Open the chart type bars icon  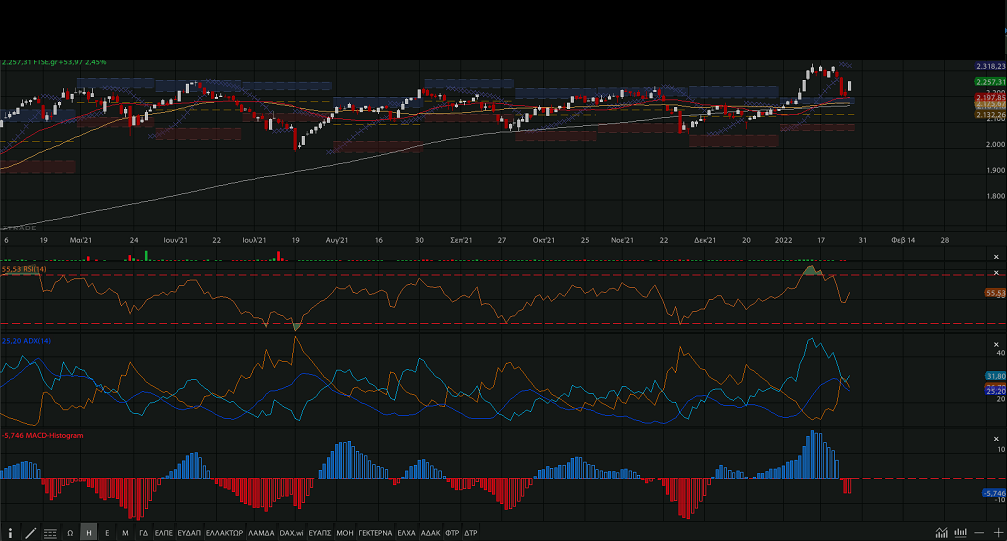[959, 533]
